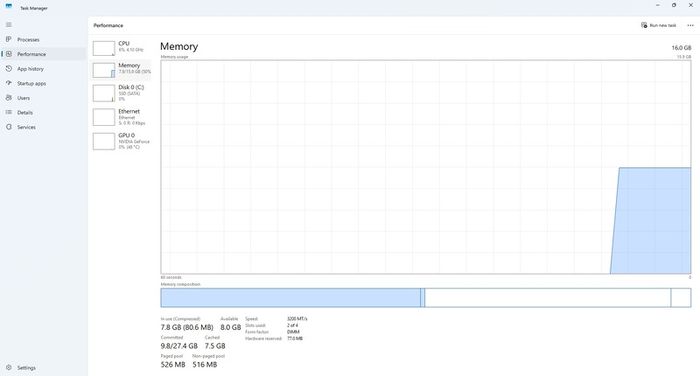
Task: Open the Details page
Action: [43, 113]
